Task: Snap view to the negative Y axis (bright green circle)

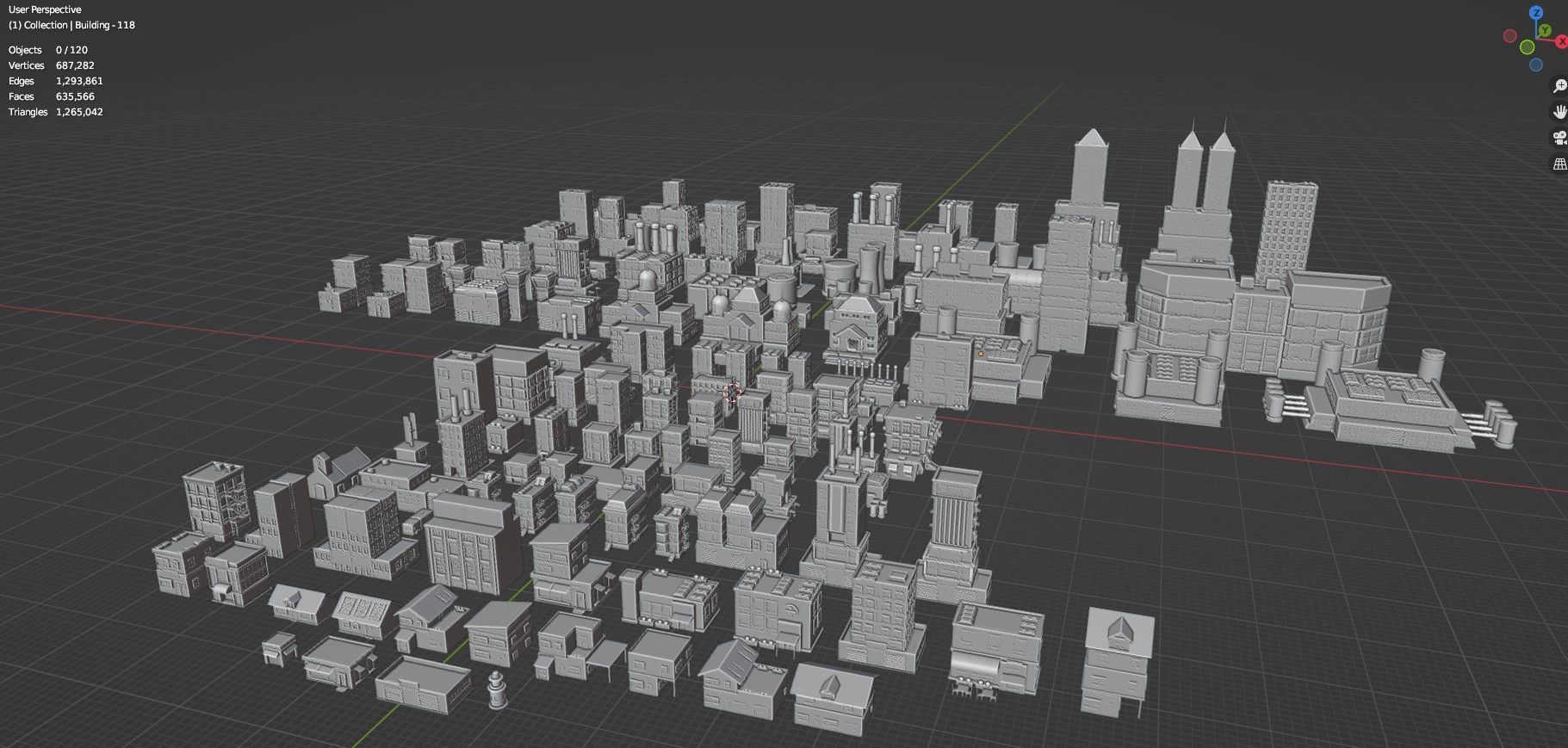Action: (x=1527, y=46)
